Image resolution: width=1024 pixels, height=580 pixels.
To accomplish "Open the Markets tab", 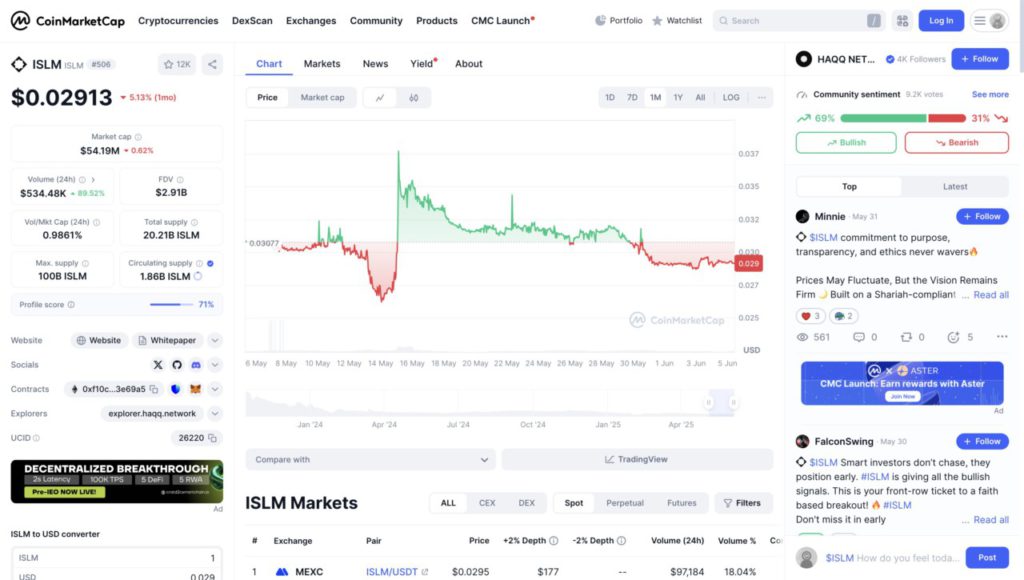I will 322,64.
